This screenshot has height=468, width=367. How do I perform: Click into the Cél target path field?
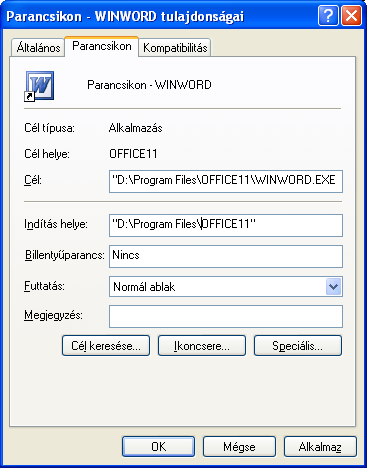226,181
